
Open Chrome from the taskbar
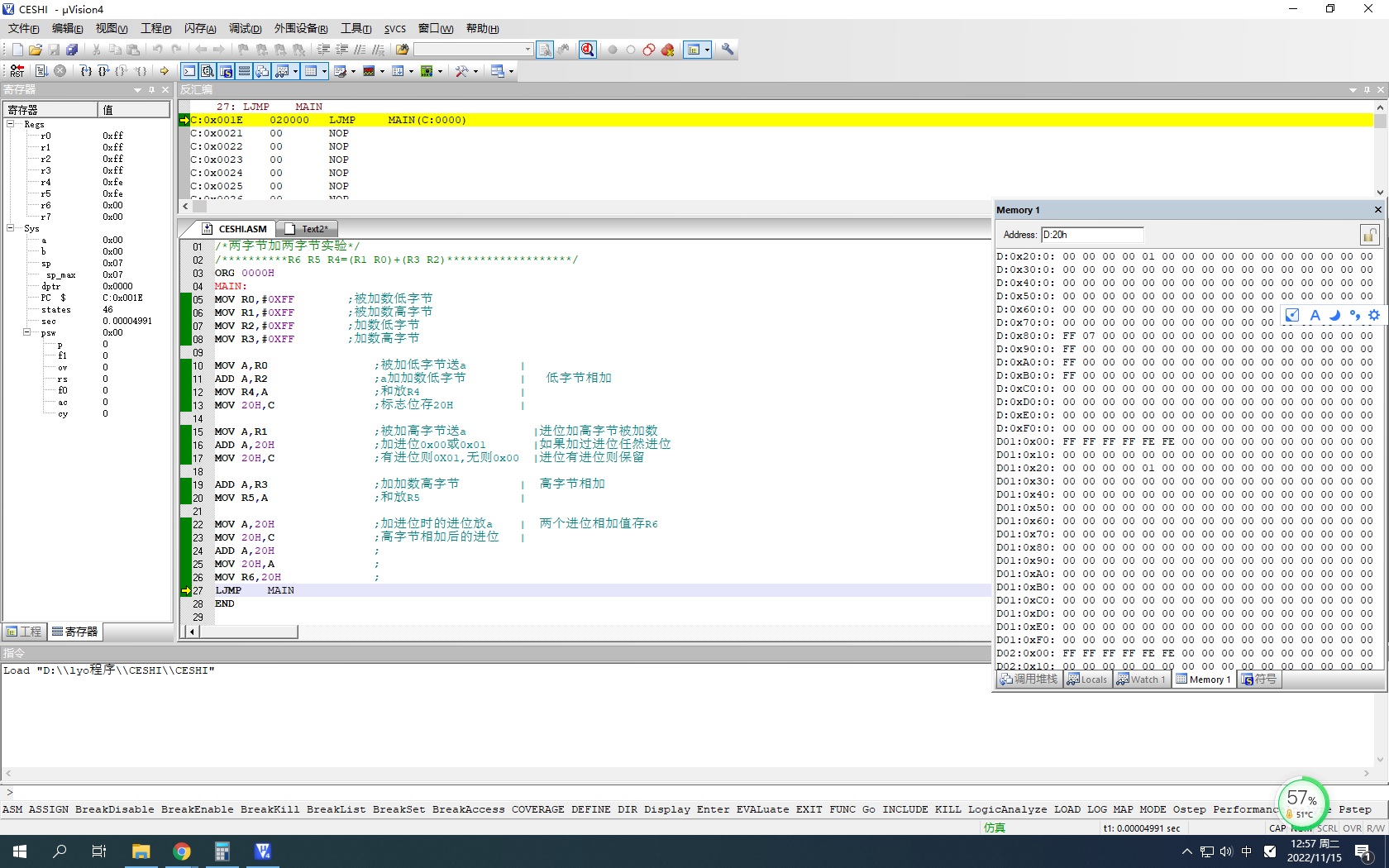click(x=181, y=851)
